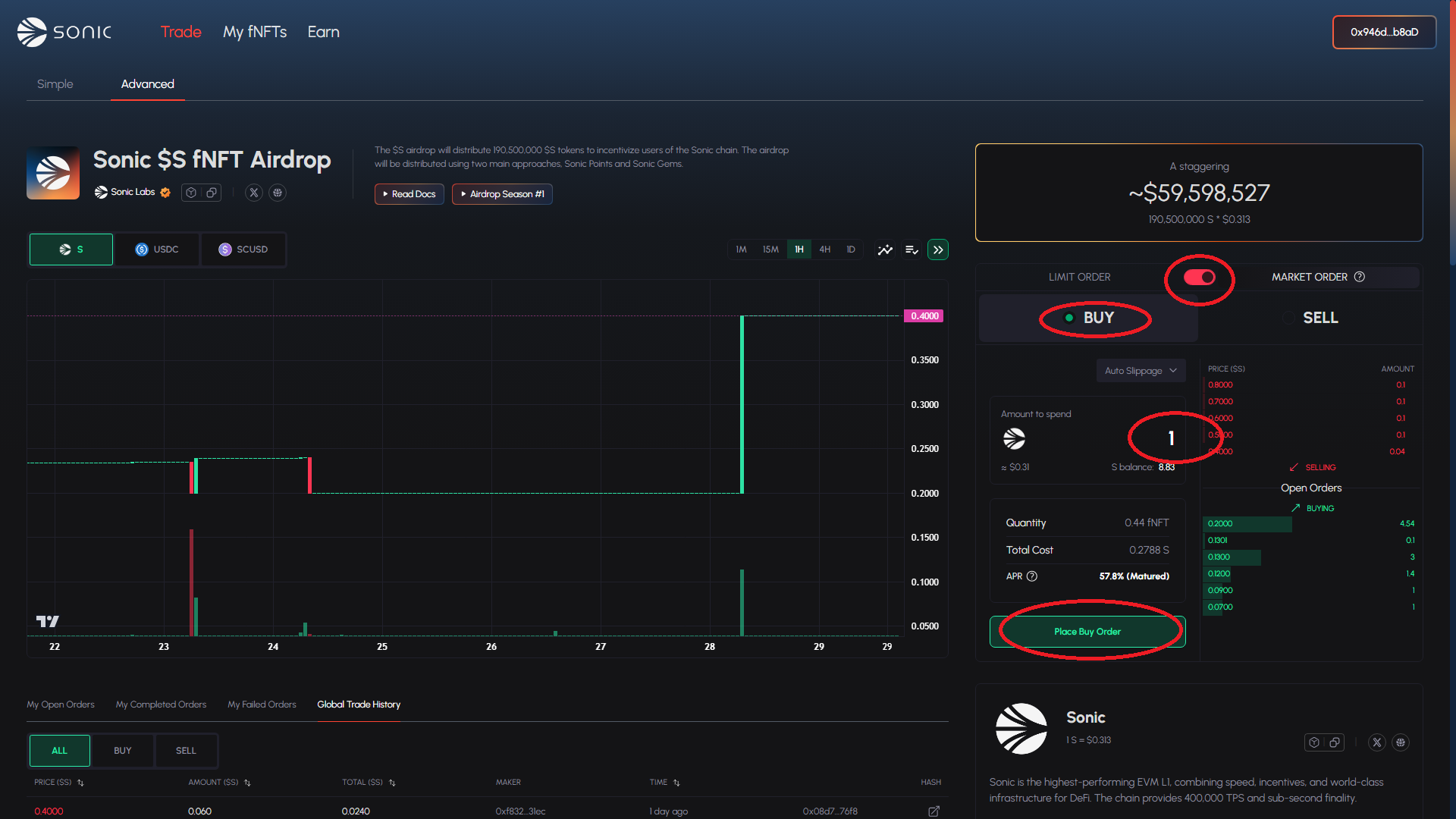Click the chart list-check settings icon
The height and width of the screenshot is (819, 1456).
pyautogui.click(x=912, y=249)
